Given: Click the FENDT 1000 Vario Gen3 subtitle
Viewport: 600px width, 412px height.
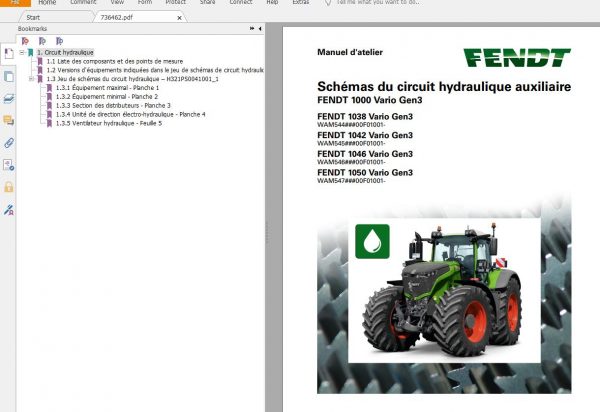Looking at the screenshot, I should 370,100.
